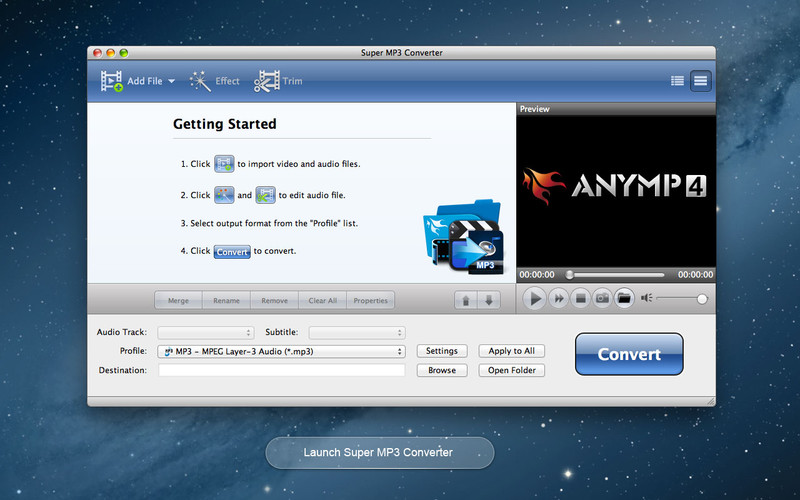
Task: Move the selected item down with the arrow button
Action: pyautogui.click(x=489, y=301)
